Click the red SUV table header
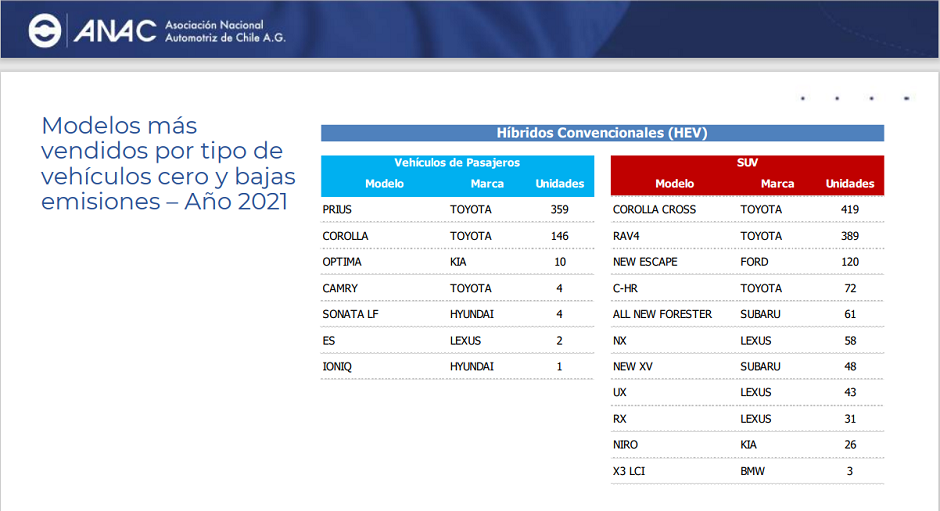940x511 pixels. (x=746, y=163)
